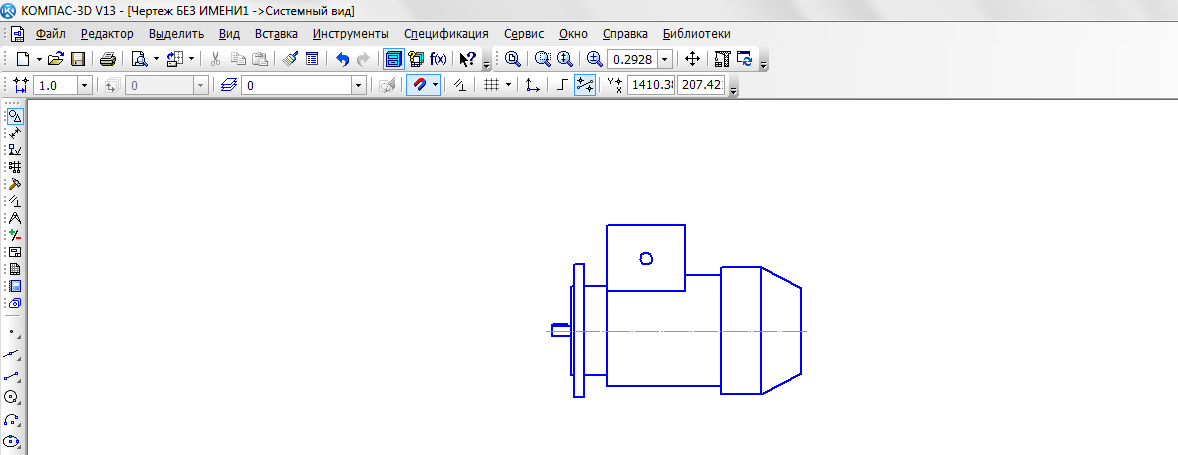
Task: Open the new document type dropdown arrow
Action: (39, 59)
